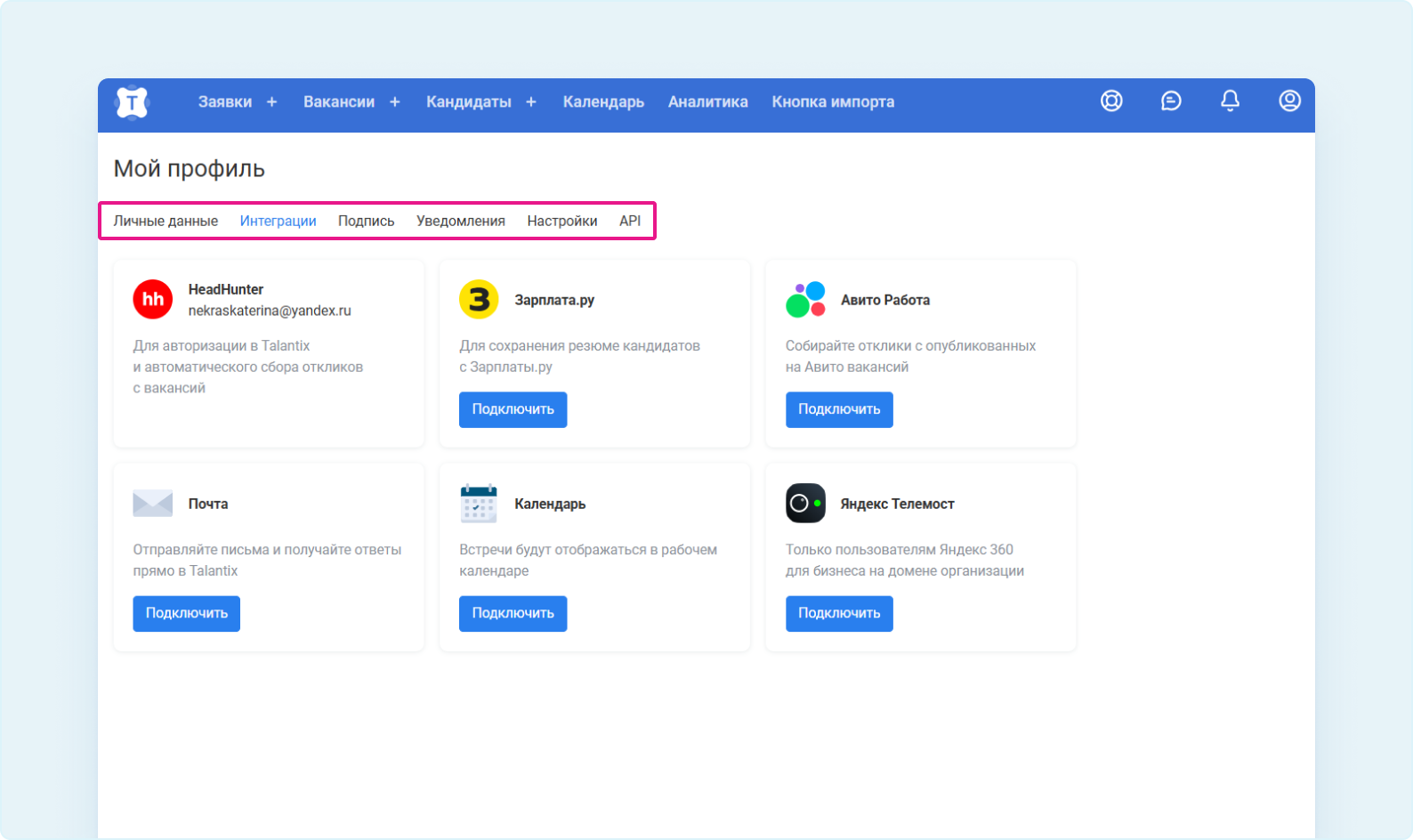The image size is (1413, 840).
Task: Connect Почта with Подключить button
Action: pyautogui.click(x=187, y=613)
